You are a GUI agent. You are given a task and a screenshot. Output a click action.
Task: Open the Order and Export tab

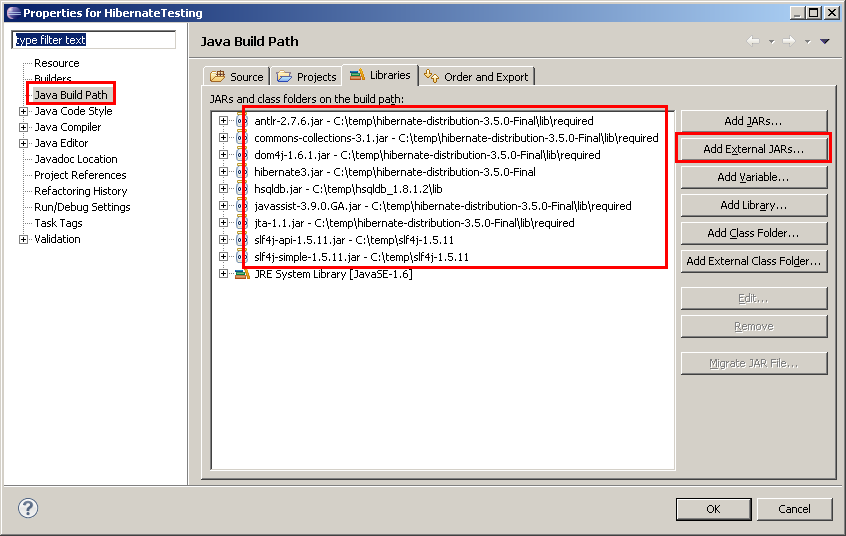click(x=476, y=77)
